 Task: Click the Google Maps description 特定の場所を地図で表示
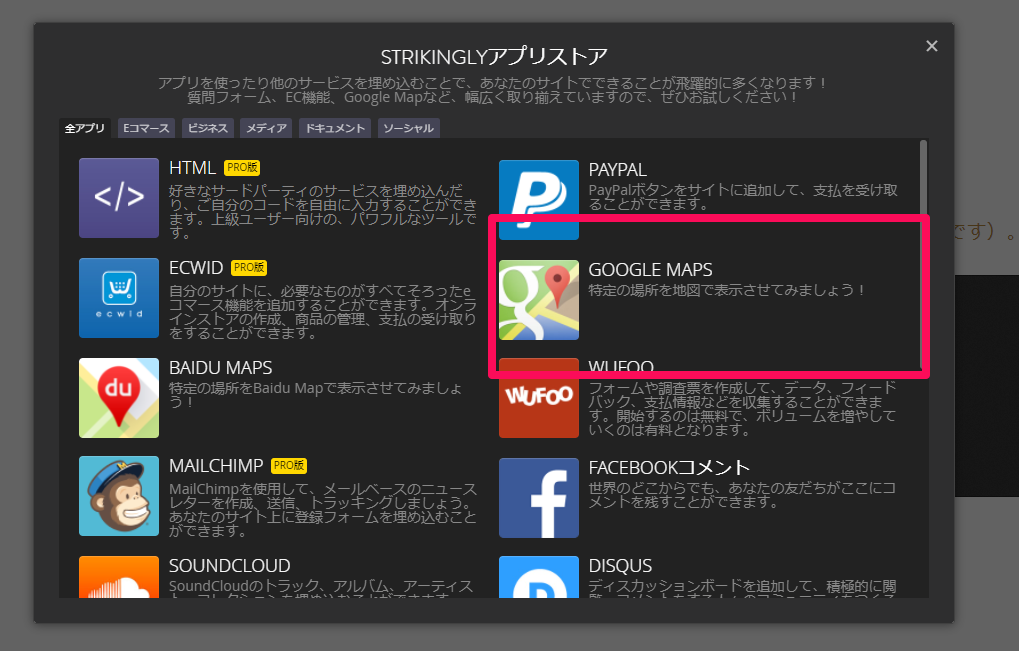pyautogui.click(x=727, y=290)
